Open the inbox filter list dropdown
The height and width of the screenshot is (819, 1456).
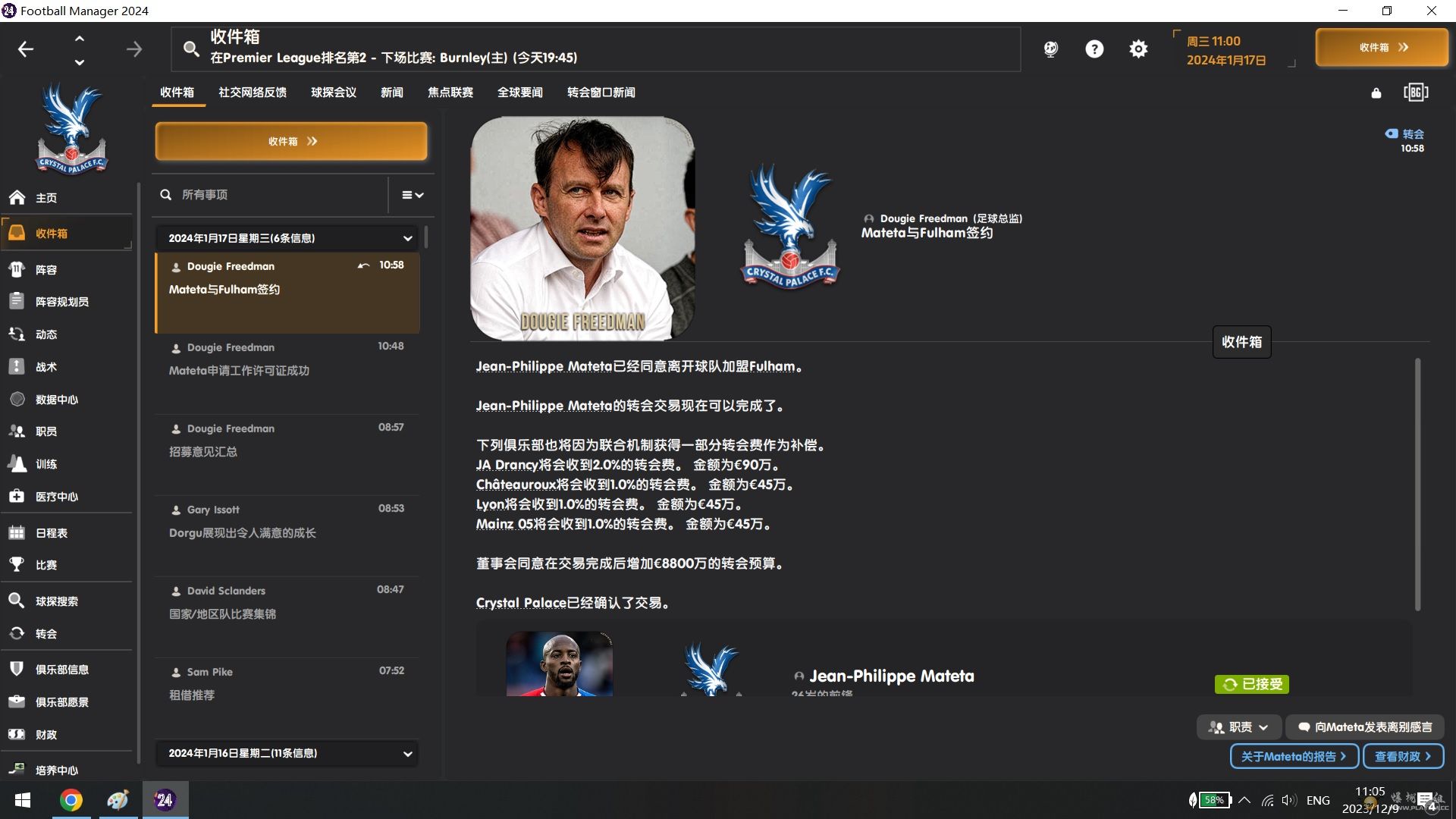click(412, 195)
